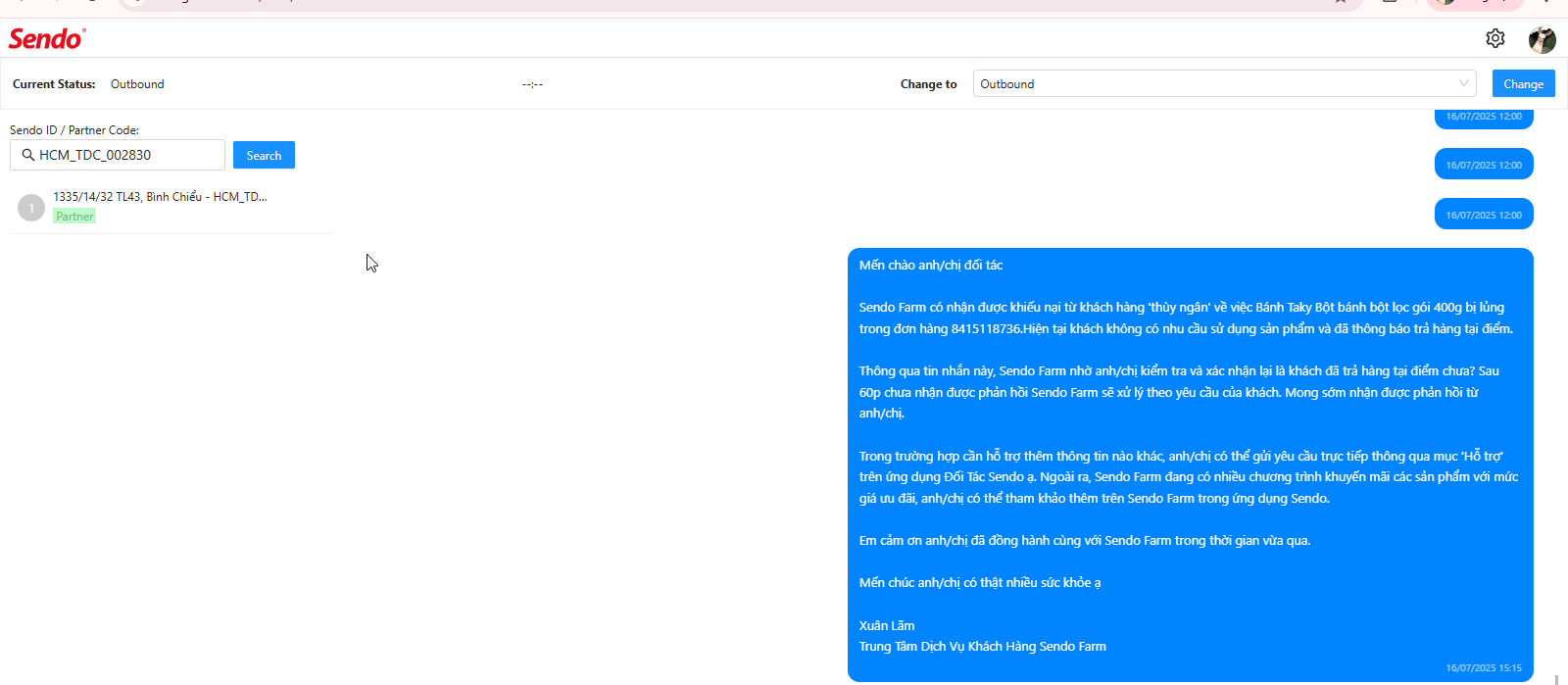1568x685 pixels.
Task: Open the settings gear icon
Action: click(1494, 38)
